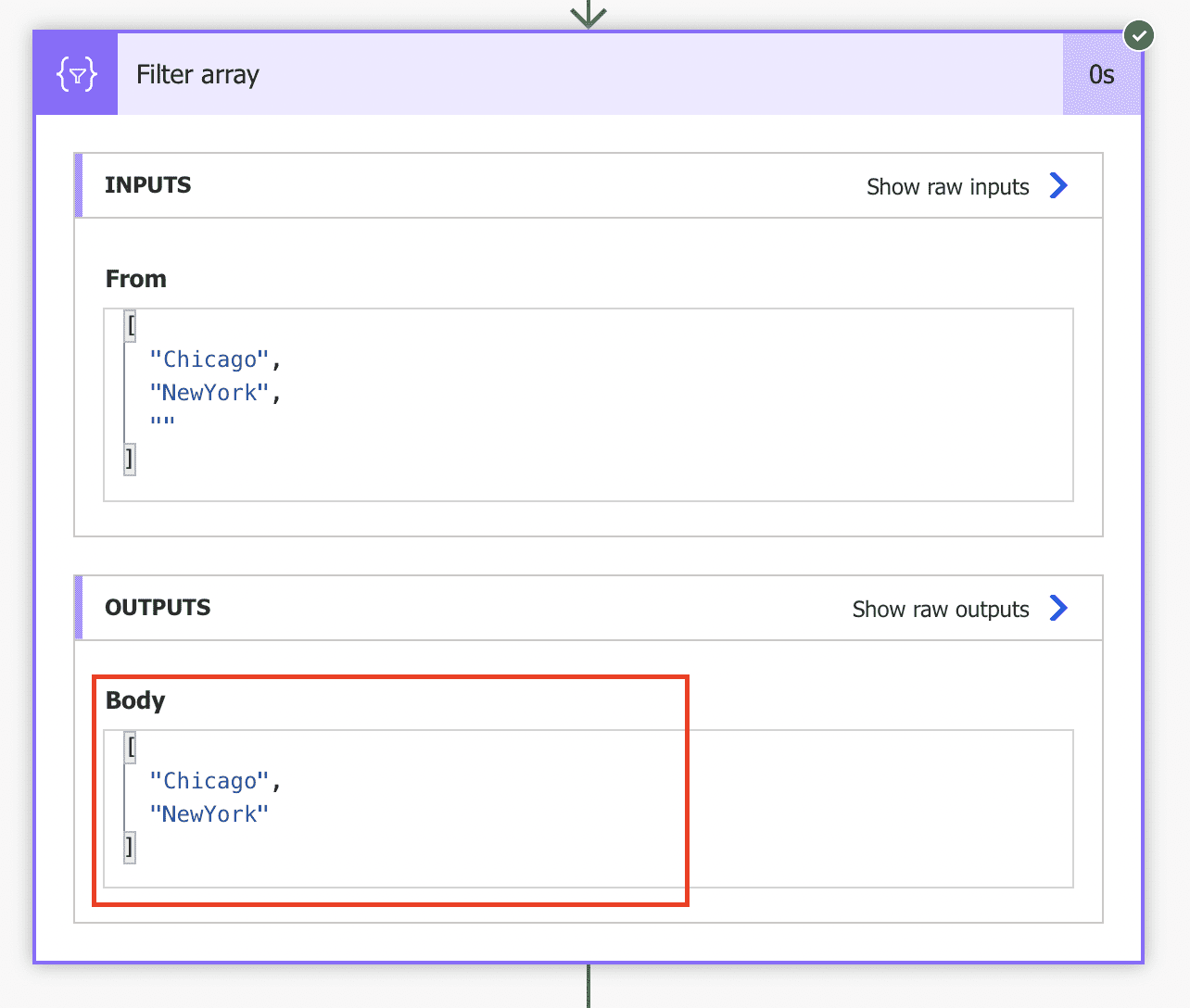Expand the OUTPUTS section header
Screen dimensions: 1190x1008
158,607
